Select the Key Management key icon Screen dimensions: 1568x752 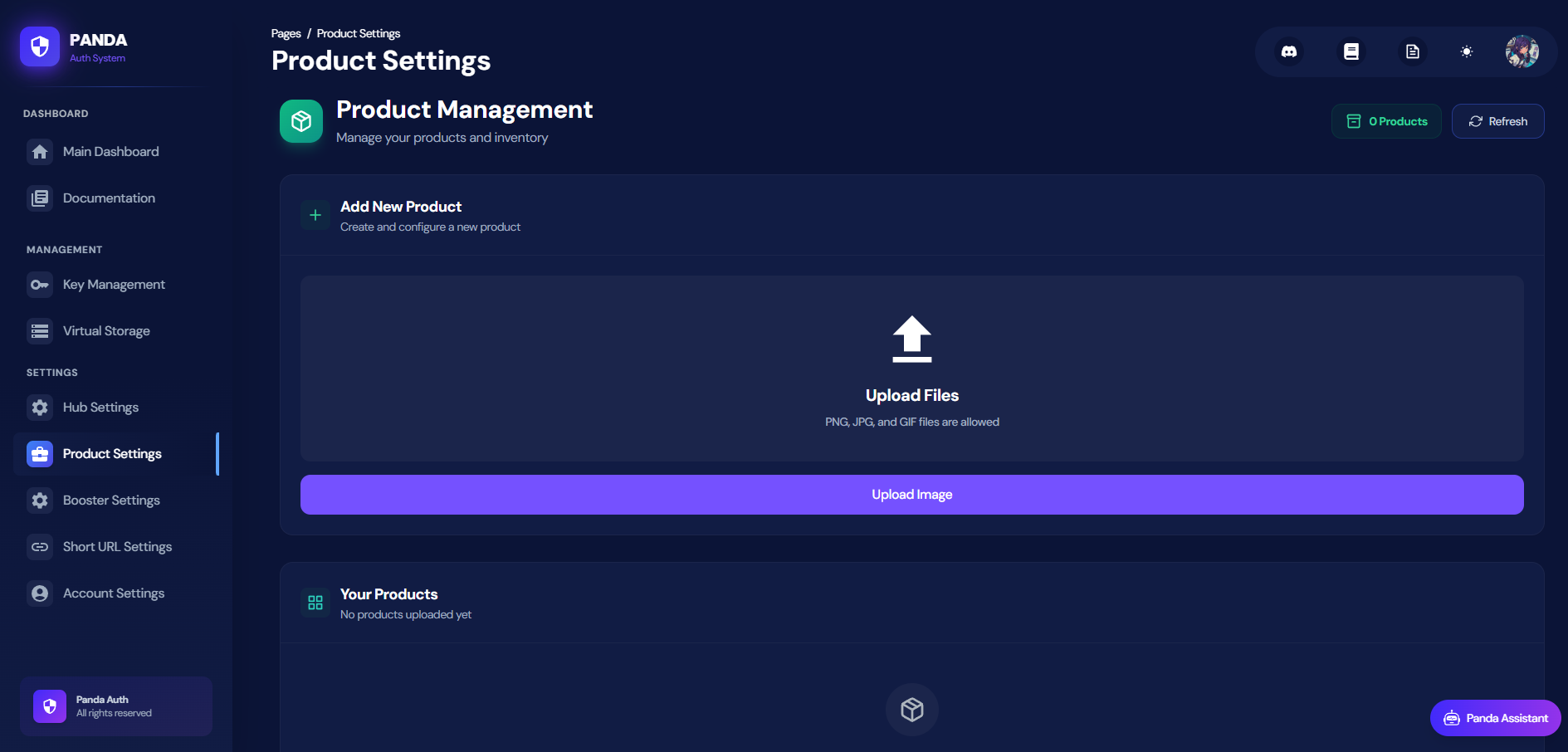[39, 284]
